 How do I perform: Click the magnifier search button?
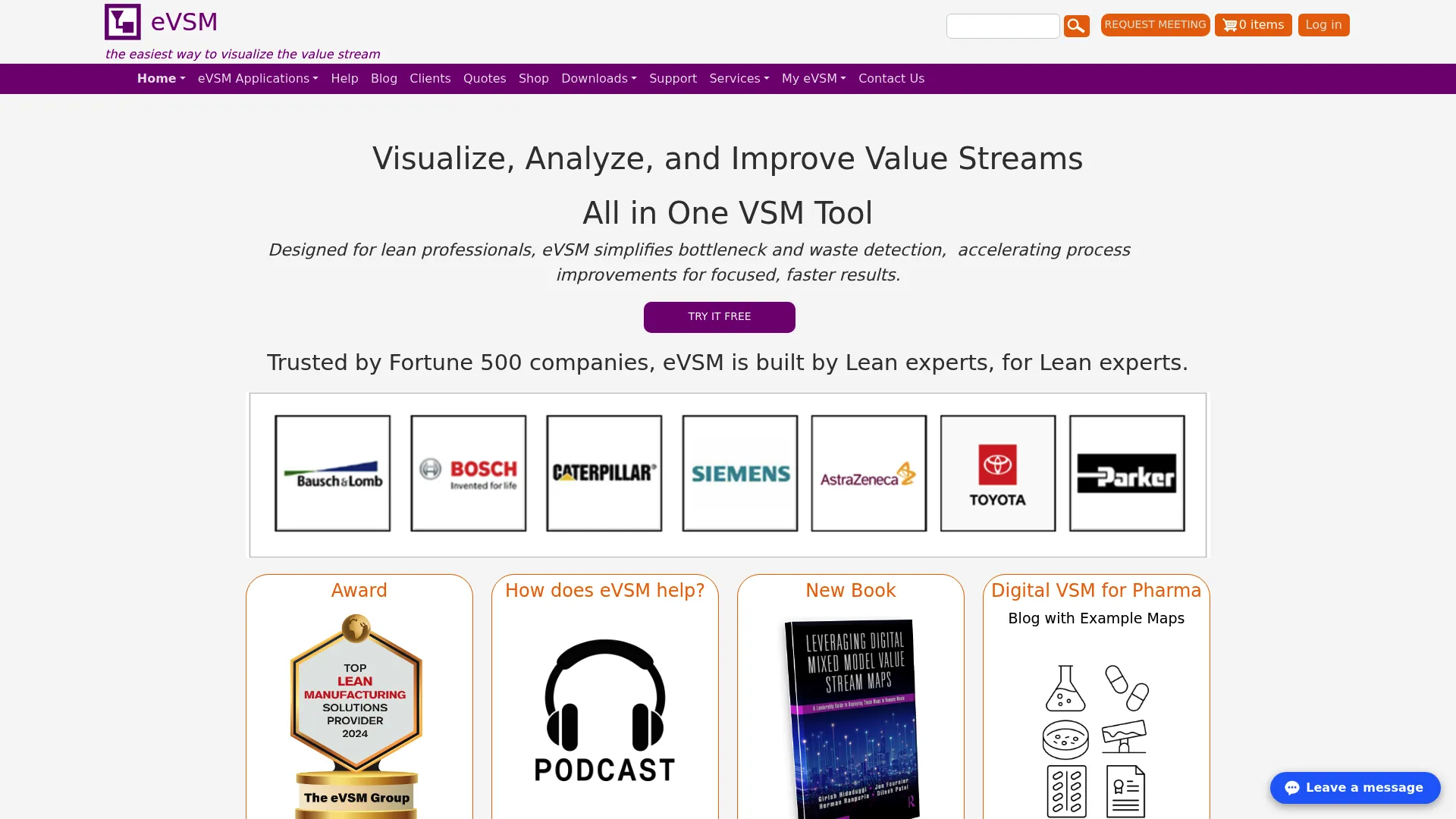(x=1076, y=26)
